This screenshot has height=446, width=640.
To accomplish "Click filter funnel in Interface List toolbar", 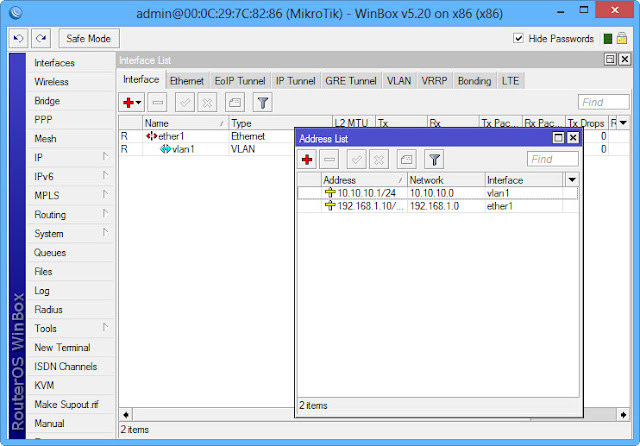I will (x=263, y=102).
